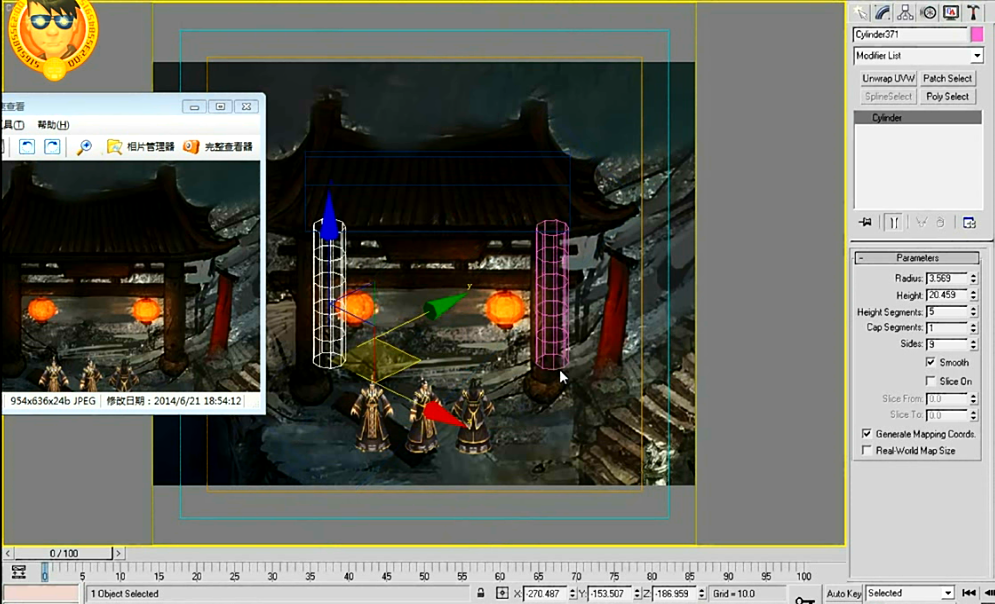Click the Set Keys key icon
The width and height of the screenshot is (995, 604).
pyautogui.click(x=805, y=599)
